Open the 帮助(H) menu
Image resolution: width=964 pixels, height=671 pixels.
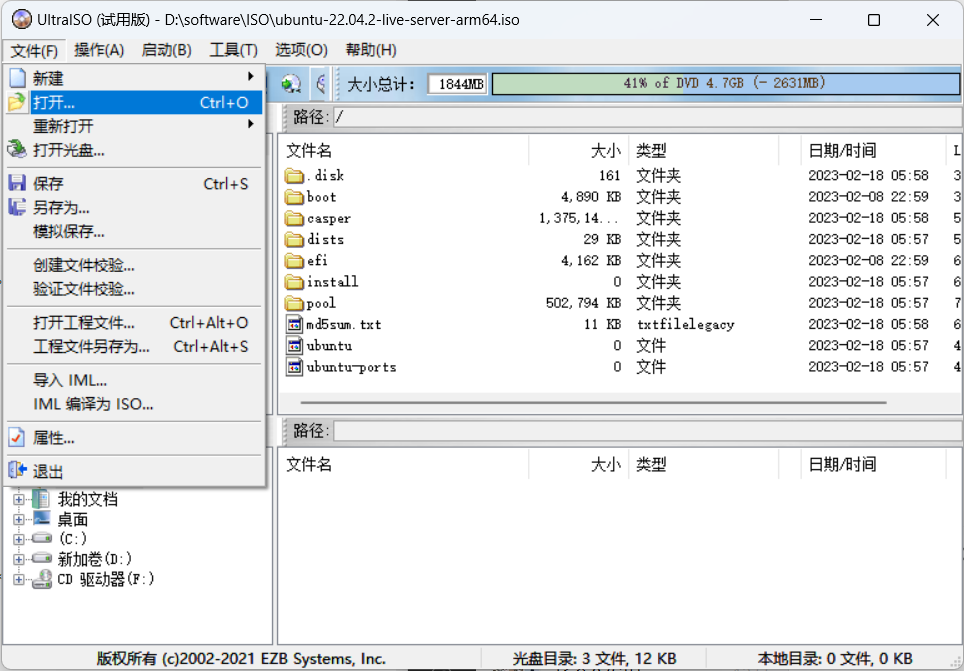pyautogui.click(x=371, y=50)
